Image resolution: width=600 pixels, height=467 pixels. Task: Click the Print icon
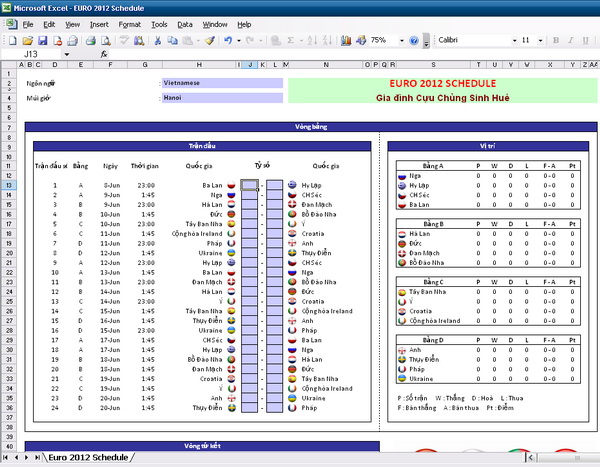(x=89, y=40)
